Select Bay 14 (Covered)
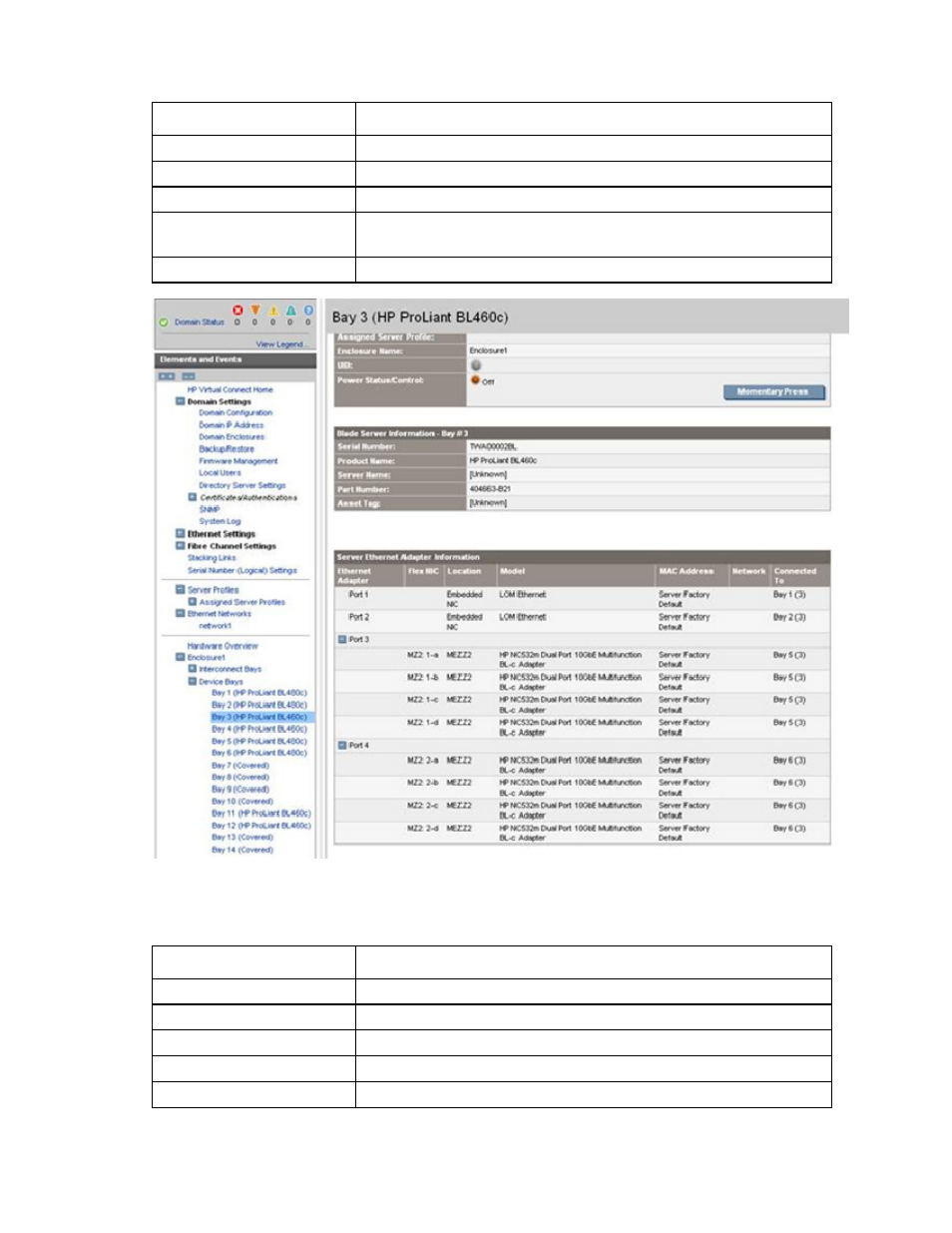952x1233 pixels. coord(242,850)
